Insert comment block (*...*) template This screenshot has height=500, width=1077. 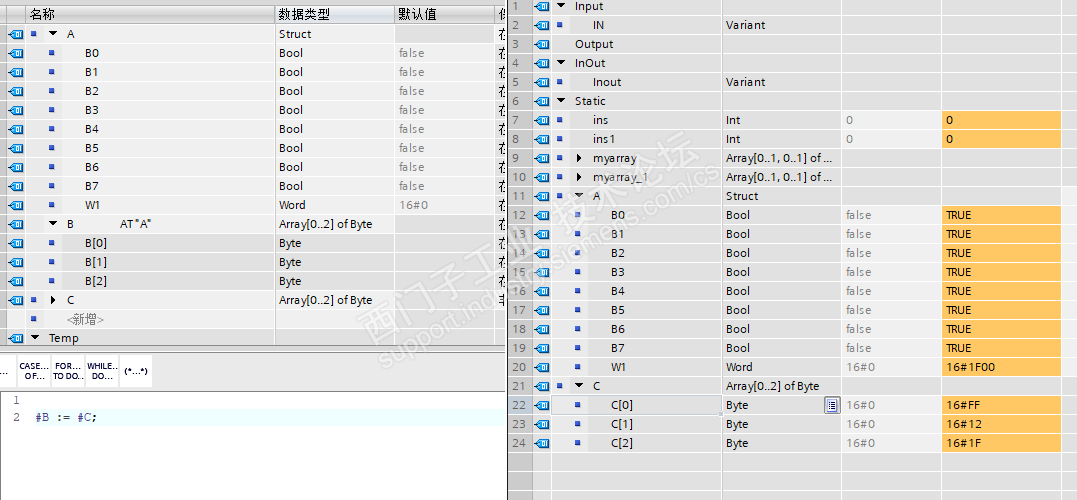136,371
